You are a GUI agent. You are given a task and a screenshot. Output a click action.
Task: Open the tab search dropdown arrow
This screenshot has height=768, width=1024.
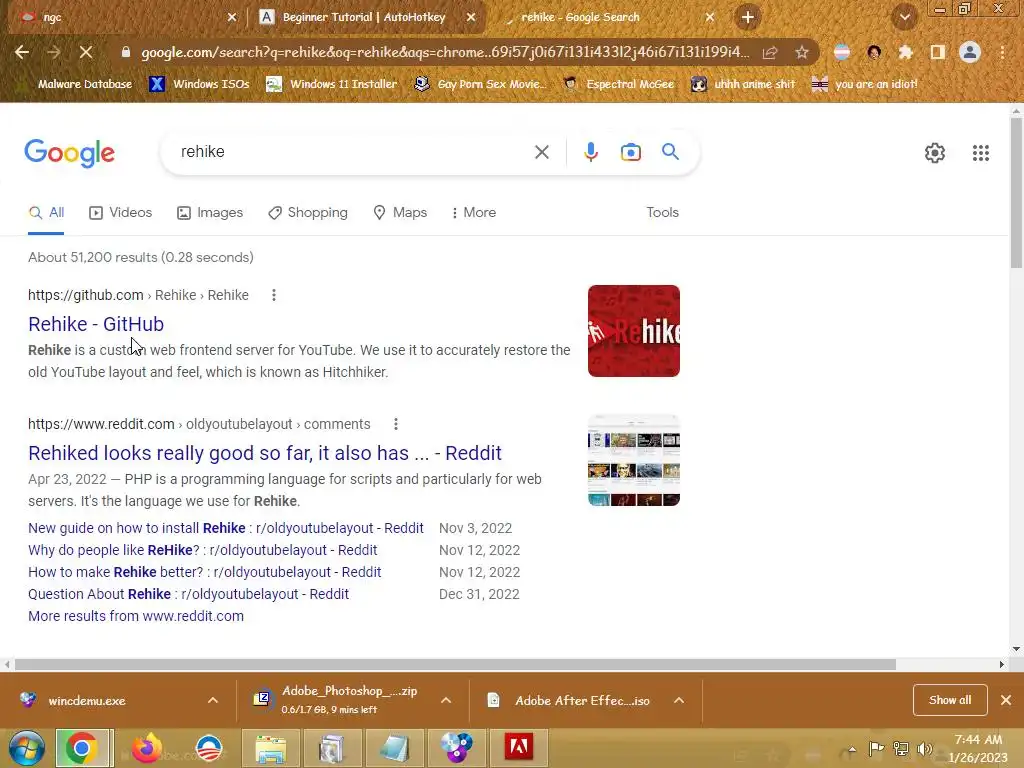pos(905,17)
